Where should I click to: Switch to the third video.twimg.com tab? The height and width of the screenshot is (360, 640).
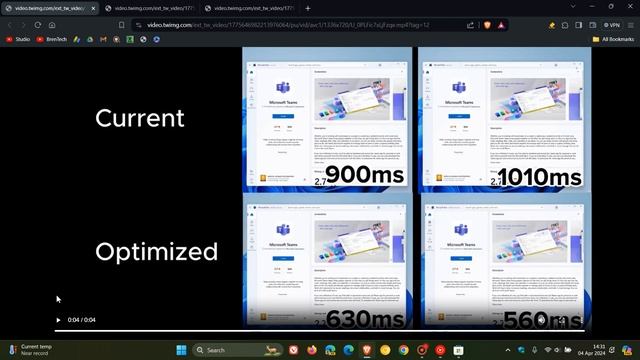click(249, 8)
